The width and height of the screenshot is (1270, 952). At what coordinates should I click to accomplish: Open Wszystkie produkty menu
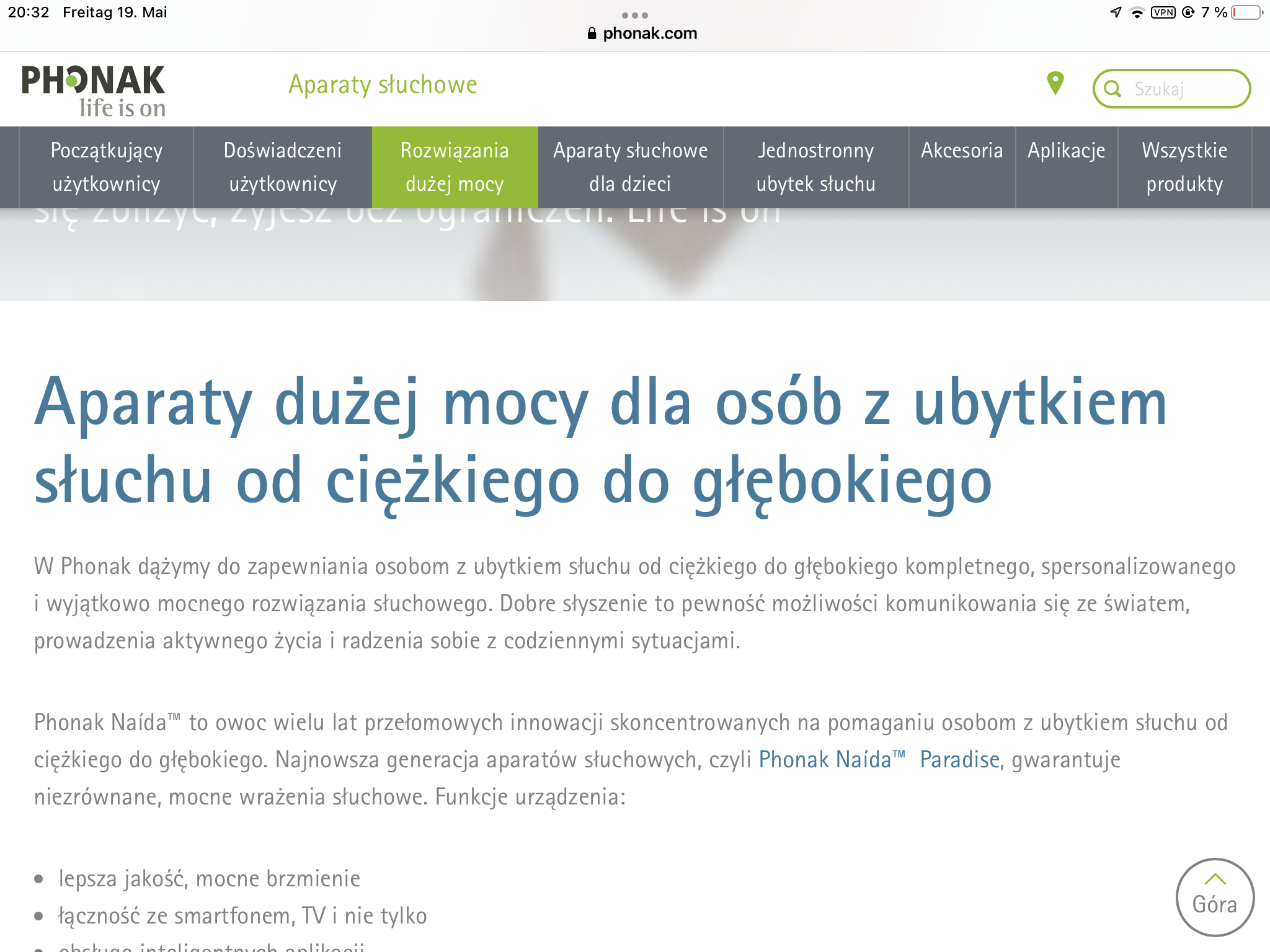(1184, 167)
